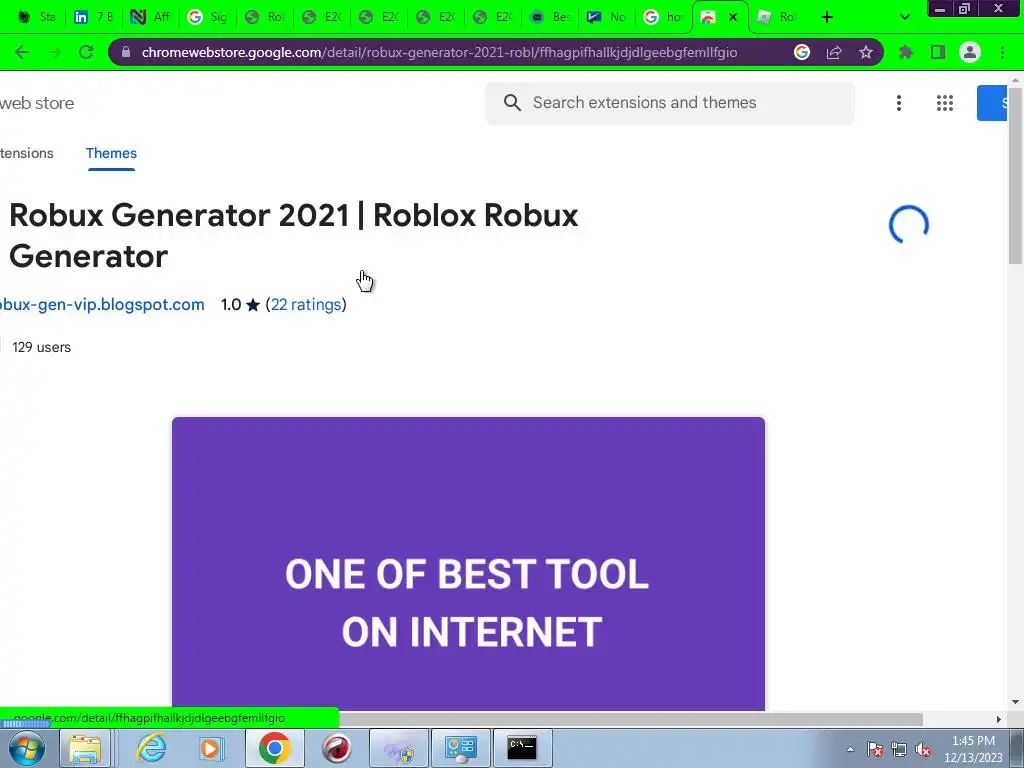Image resolution: width=1024 pixels, height=768 pixels.
Task: Show hidden system tray icons
Action: coord(850,749)
